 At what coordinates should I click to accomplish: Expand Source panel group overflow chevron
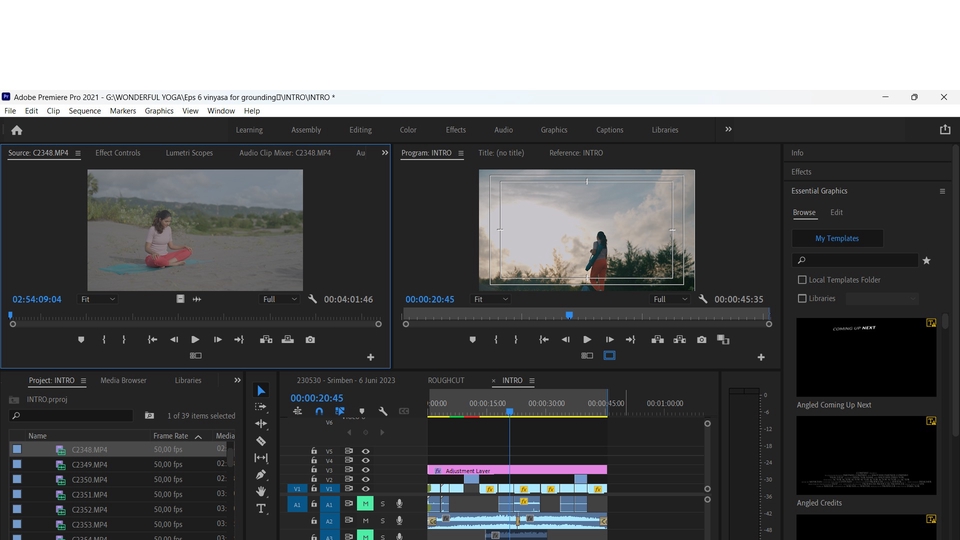click(x=384, y=152)
